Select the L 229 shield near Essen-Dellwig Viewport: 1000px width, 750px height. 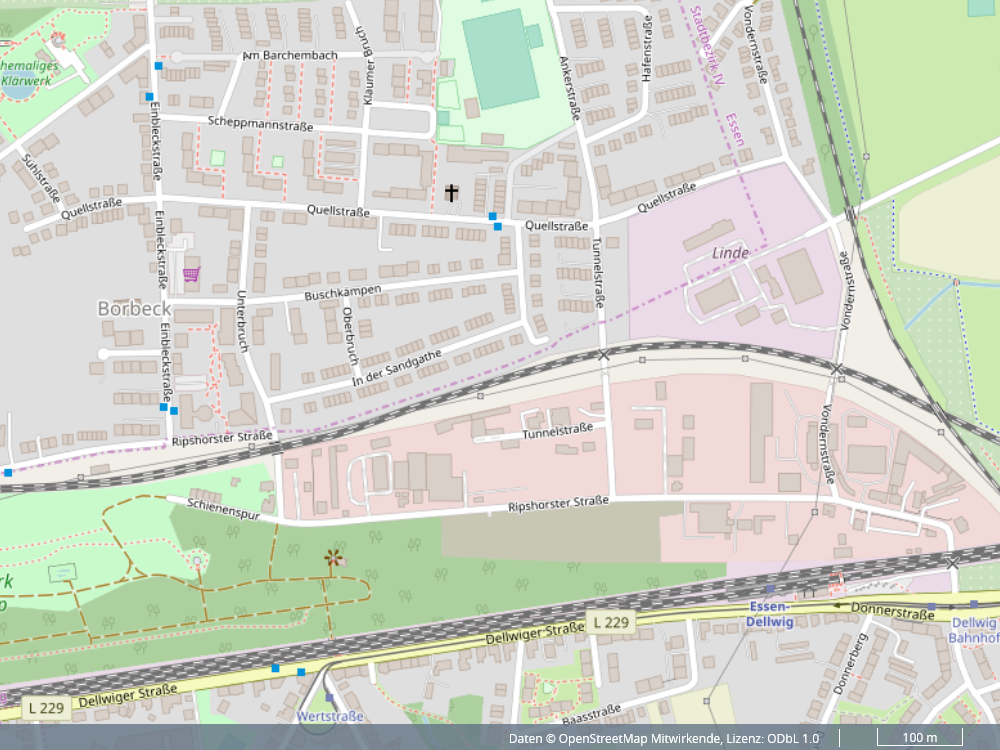611,622
